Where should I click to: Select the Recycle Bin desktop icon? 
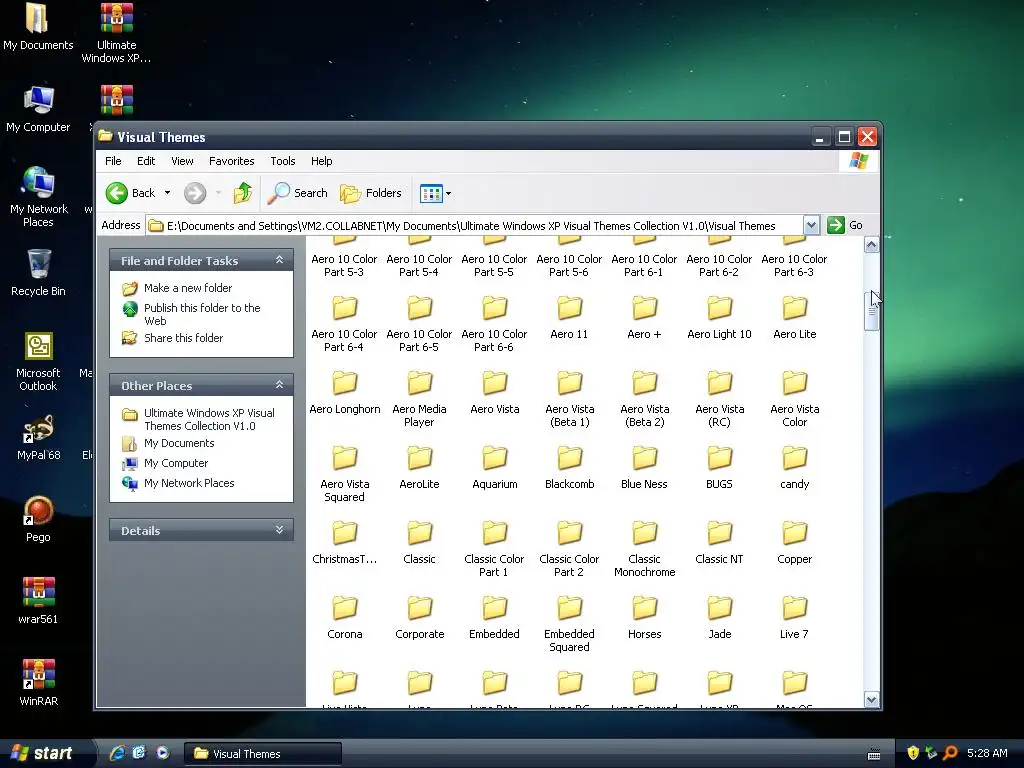click(38, 273)
